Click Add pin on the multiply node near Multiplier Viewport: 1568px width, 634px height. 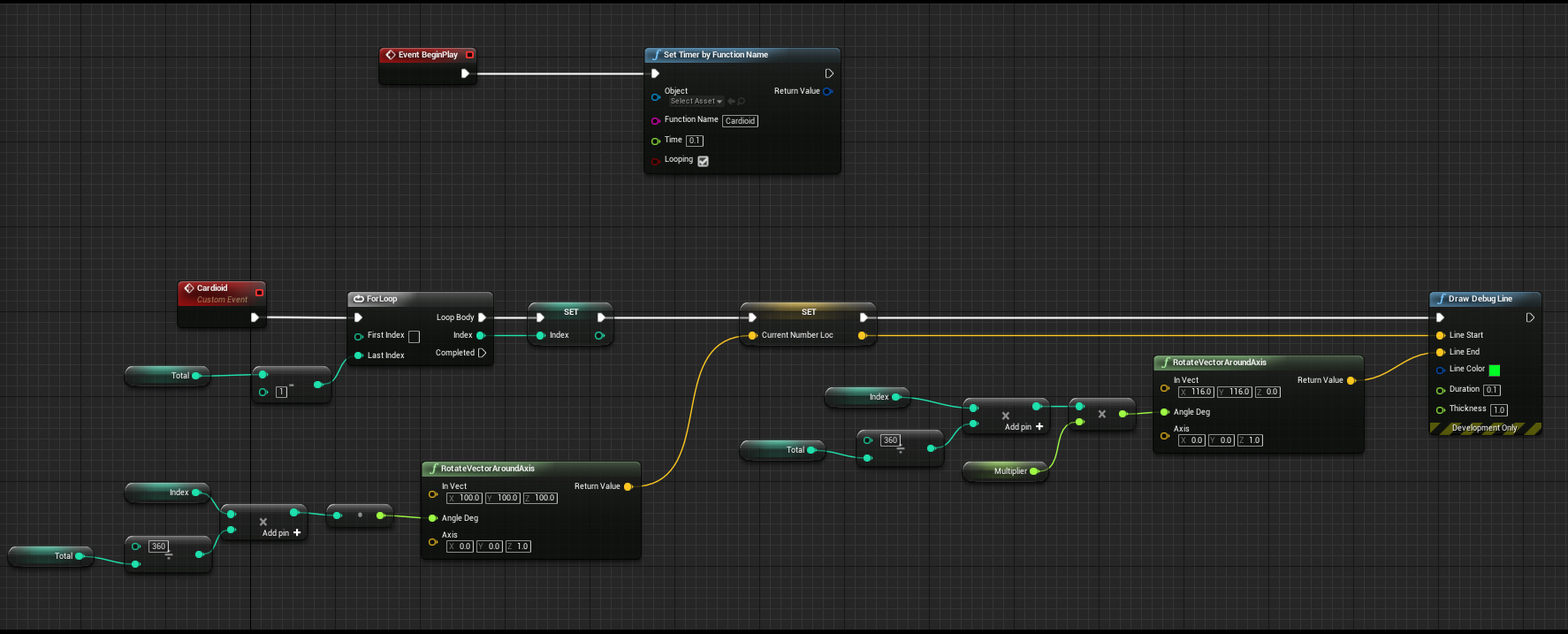(x=1024, y=427)
